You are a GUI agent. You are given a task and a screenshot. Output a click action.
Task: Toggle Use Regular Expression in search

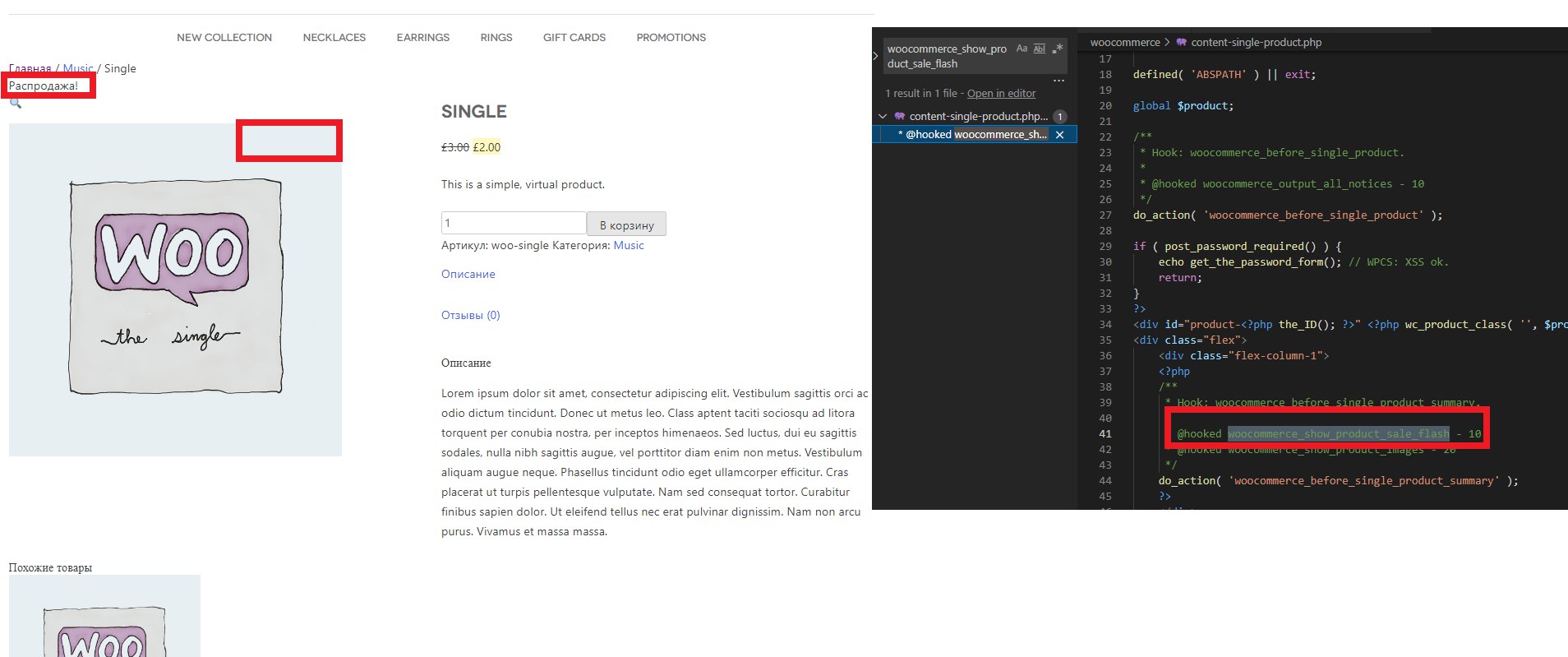(1057, 49)
